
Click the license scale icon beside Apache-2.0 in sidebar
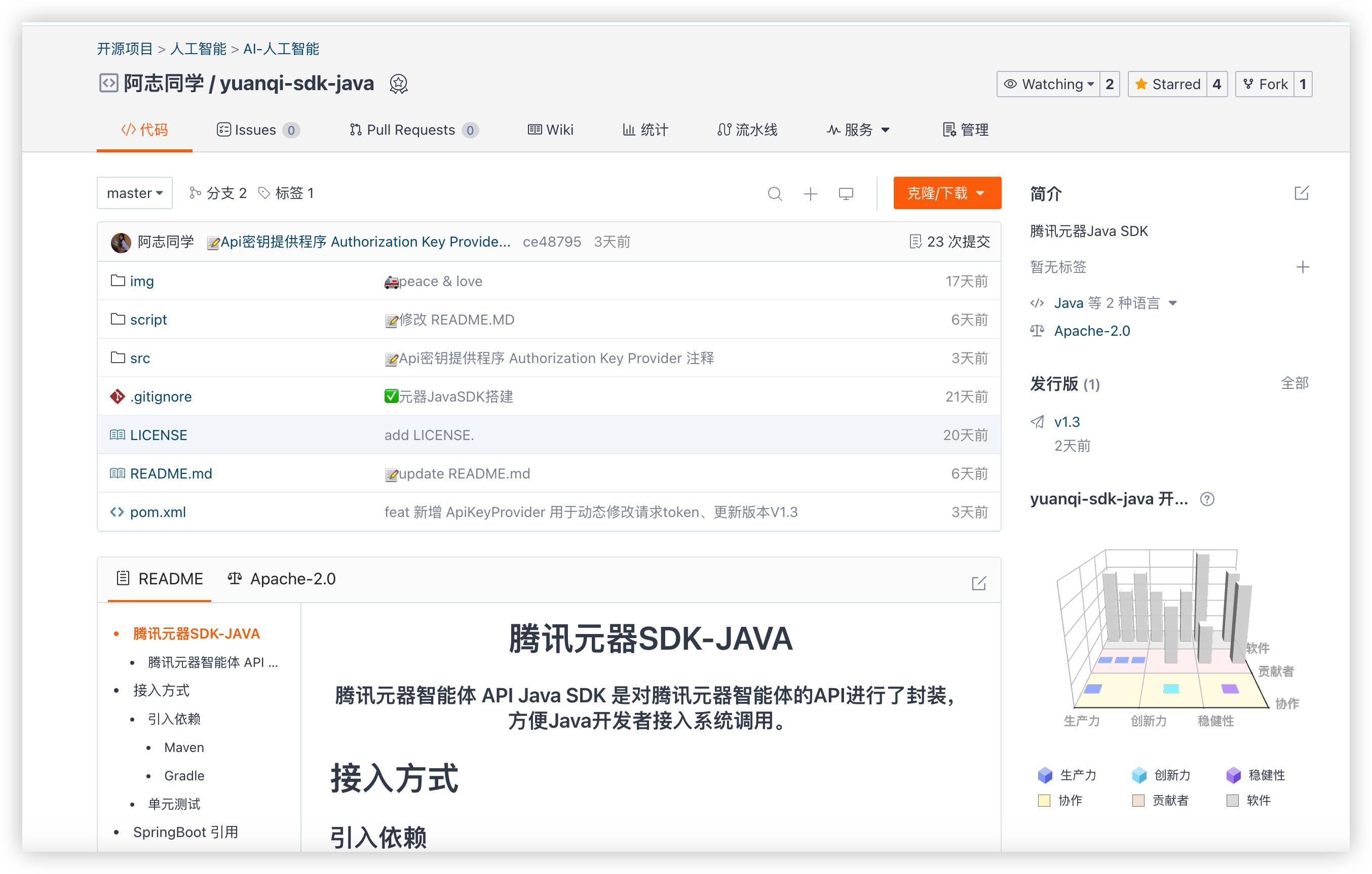click(x=1037, y=331)
